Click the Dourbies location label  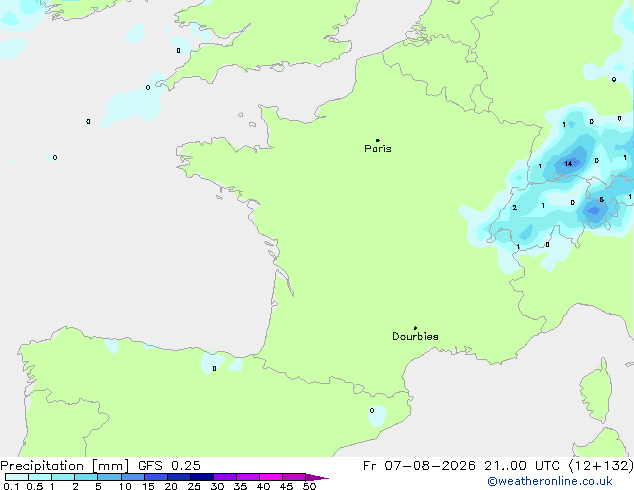point(415,336)
